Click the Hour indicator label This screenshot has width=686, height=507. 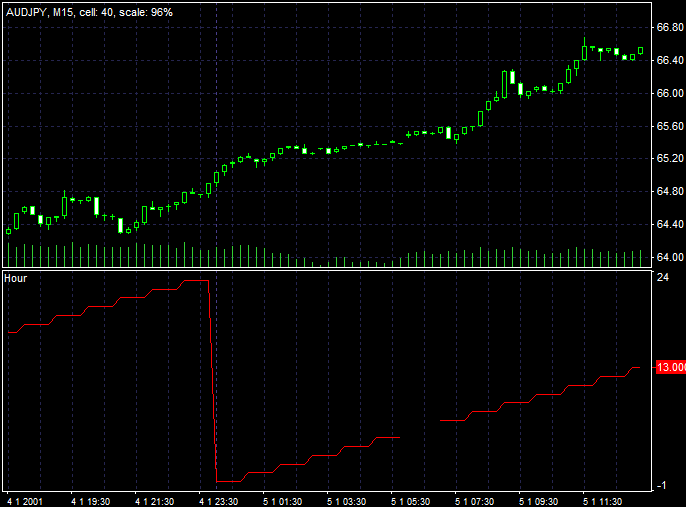point(15,278)
